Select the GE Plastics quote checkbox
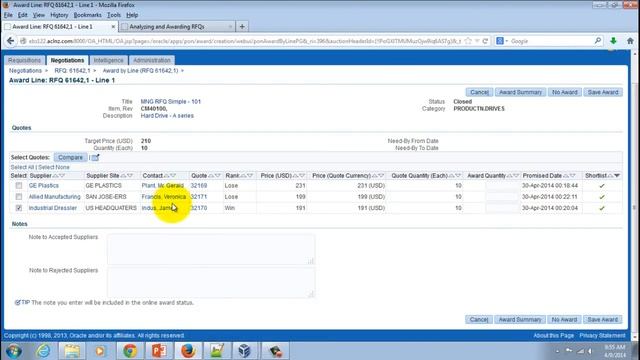This screenshot has height=360, width=640. [19, 185]
